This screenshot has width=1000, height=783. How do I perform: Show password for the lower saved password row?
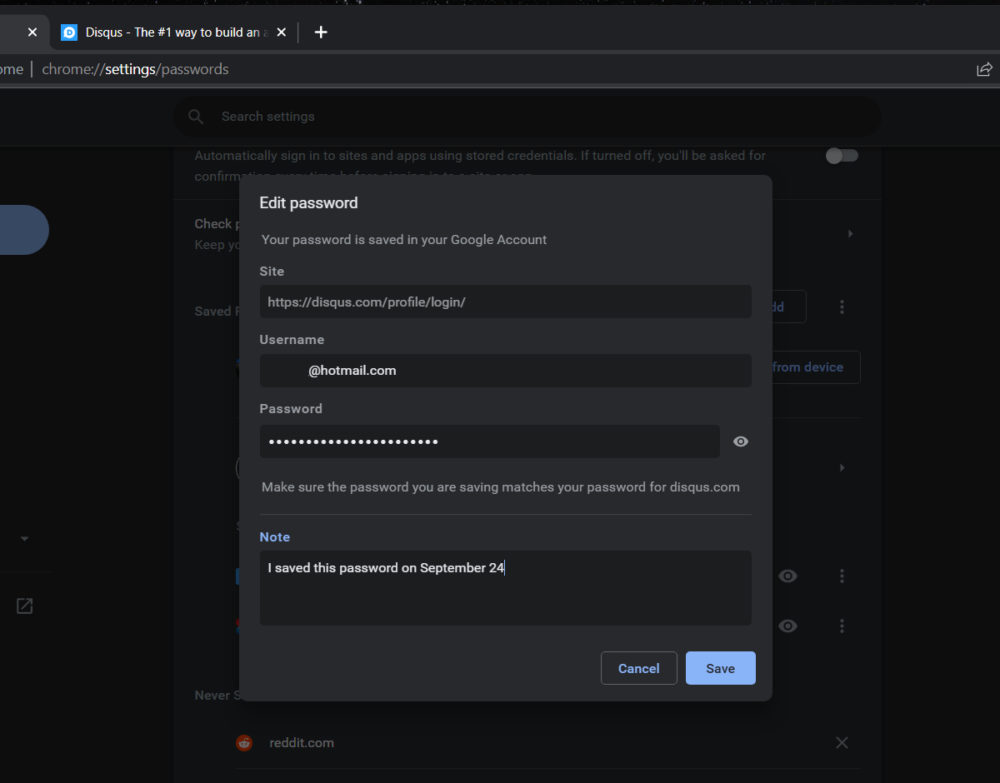click(788, 626)
